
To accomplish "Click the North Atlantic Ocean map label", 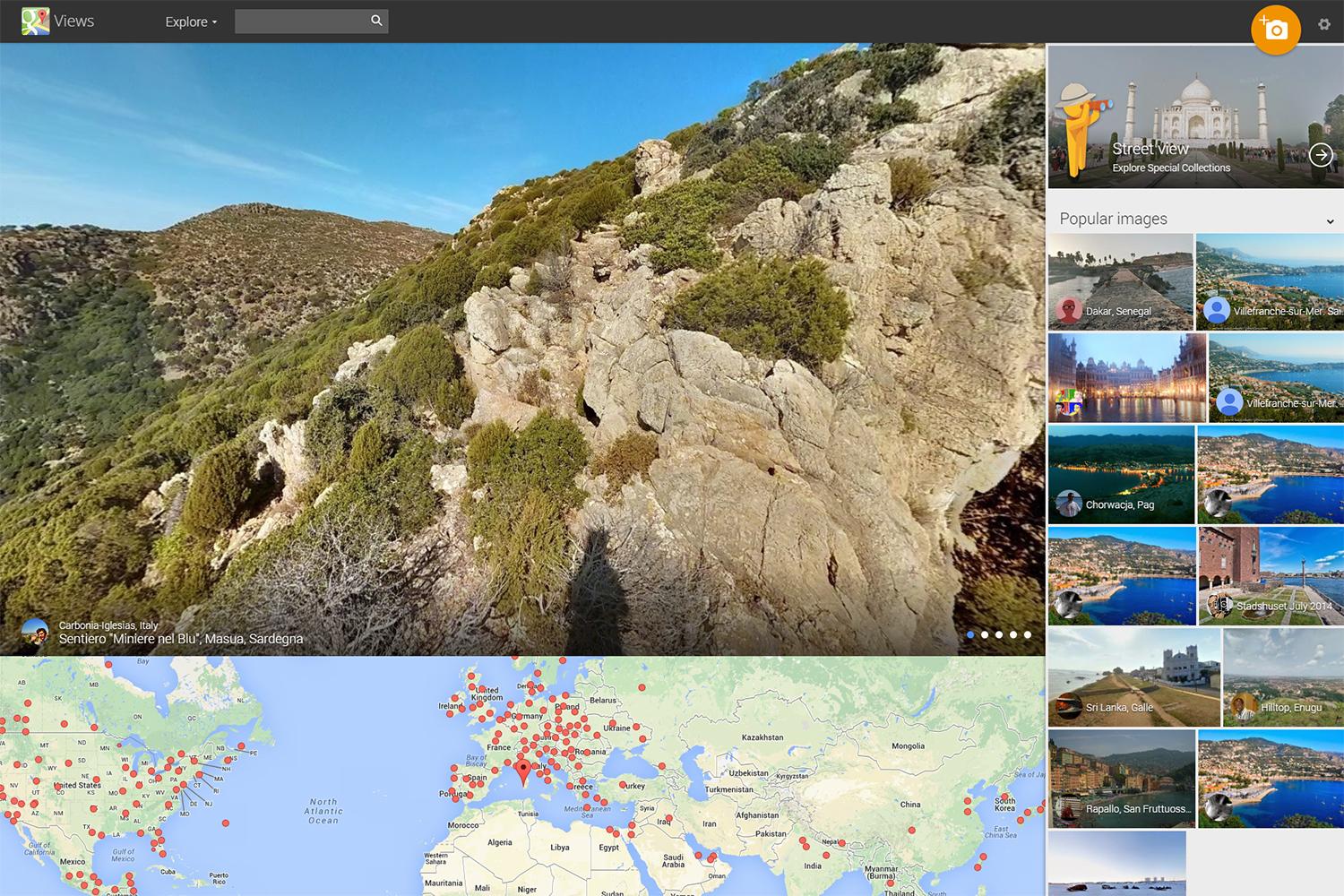I will point(323,811).
